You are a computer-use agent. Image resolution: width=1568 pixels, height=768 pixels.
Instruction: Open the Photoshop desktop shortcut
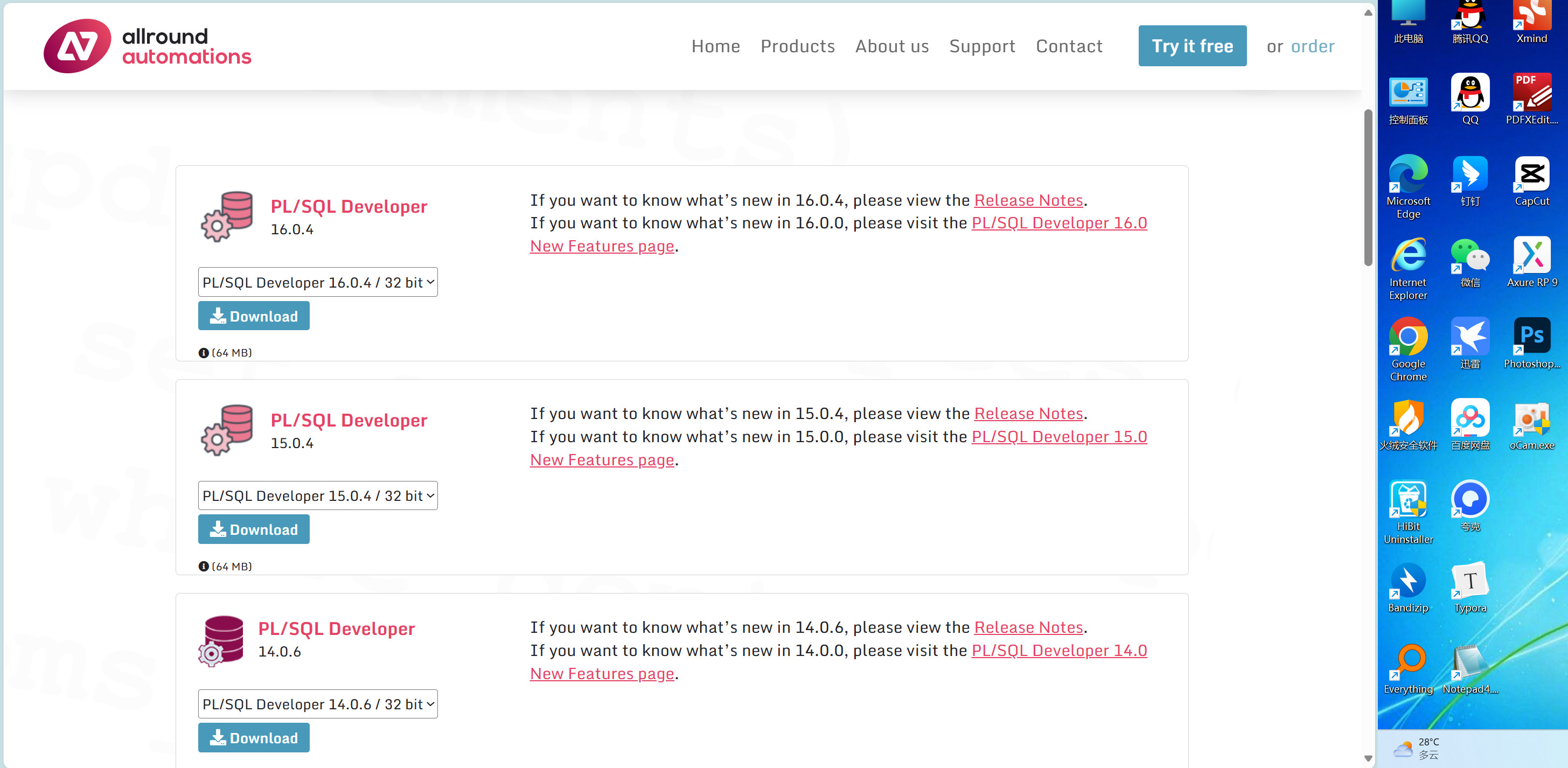tap(1531, 336)
